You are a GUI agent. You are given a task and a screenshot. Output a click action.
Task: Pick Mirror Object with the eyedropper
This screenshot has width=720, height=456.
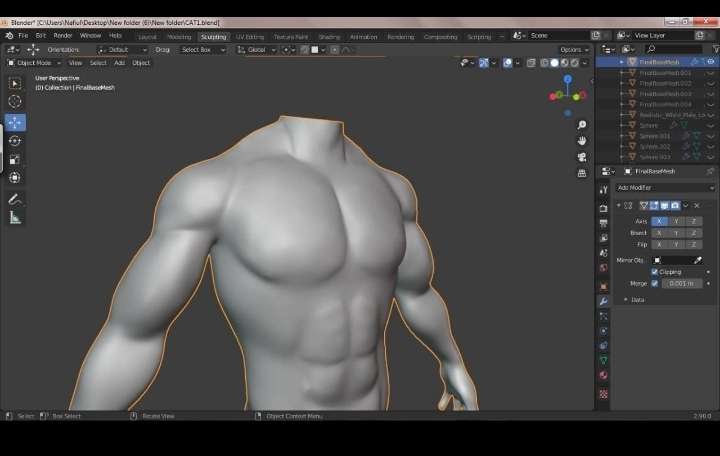tap(698, 260)
